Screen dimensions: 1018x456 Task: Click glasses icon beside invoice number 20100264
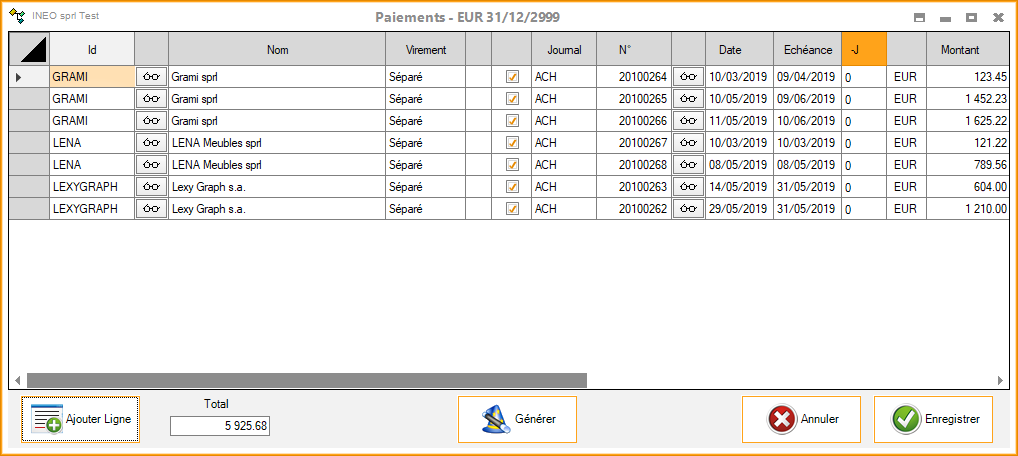pos(688,77)
